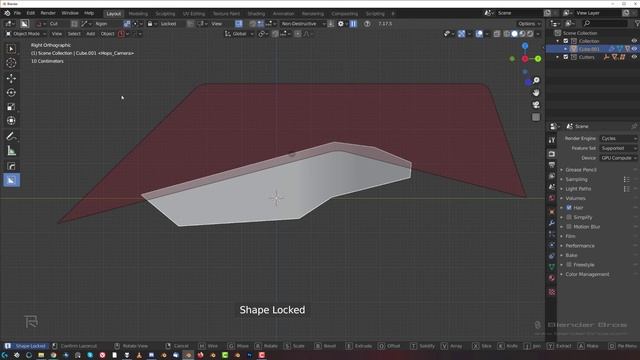Image resolution: width=640 pixels, height=360 pixels.
Task: Open the viewport Add menu
Action: 91,34
